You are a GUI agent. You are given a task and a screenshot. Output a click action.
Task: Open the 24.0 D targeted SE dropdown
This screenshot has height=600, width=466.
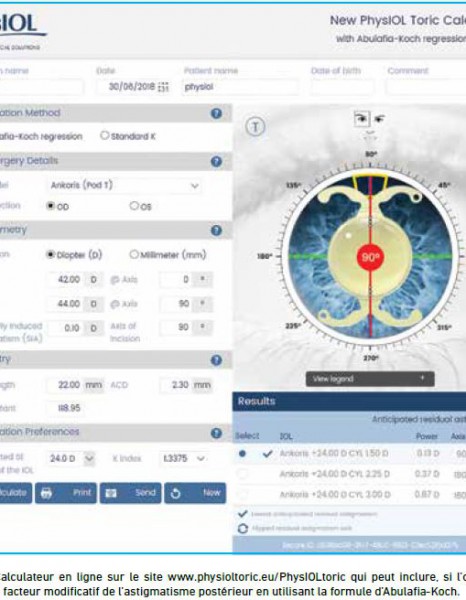pyautogui.click(x=71, y=458)
